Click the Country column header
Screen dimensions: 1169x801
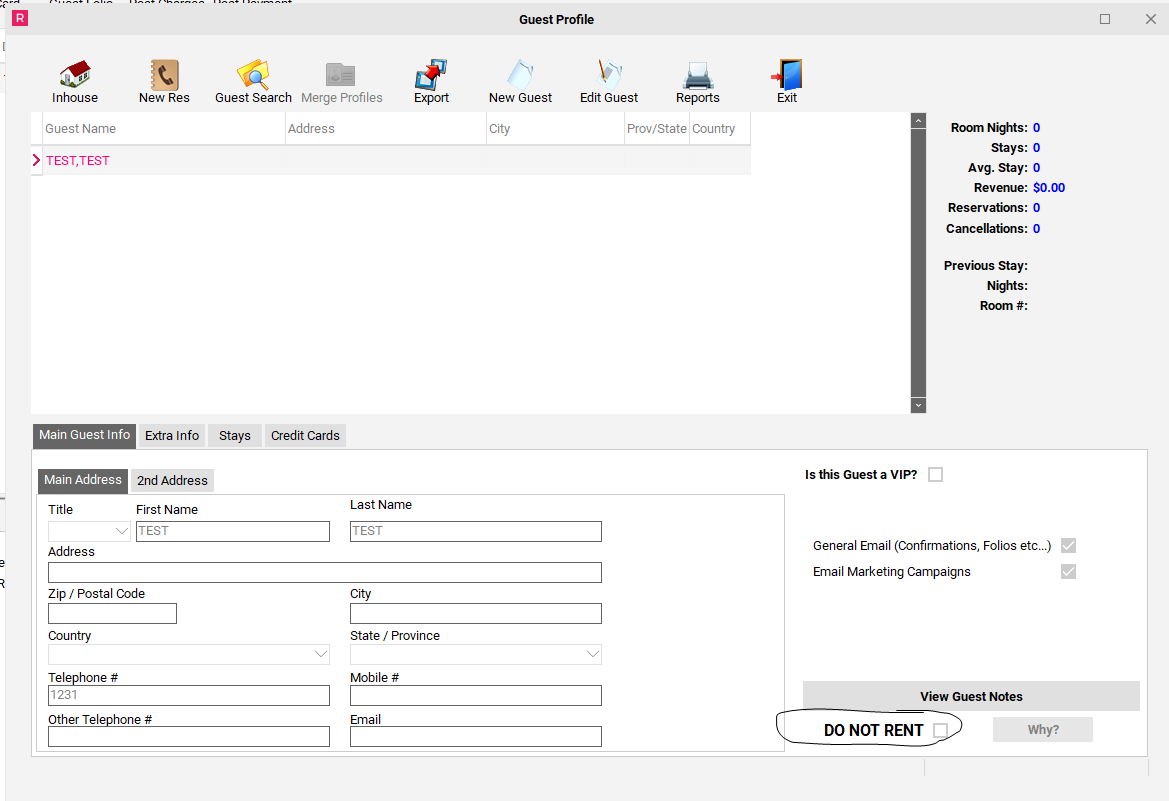(719, 128)
